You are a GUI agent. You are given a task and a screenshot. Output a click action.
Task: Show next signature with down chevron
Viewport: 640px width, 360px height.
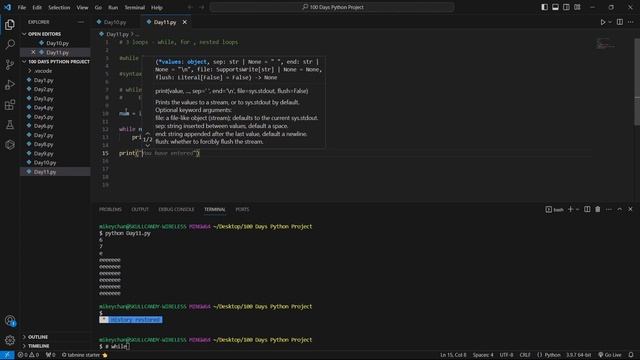(x=148, y=145)
